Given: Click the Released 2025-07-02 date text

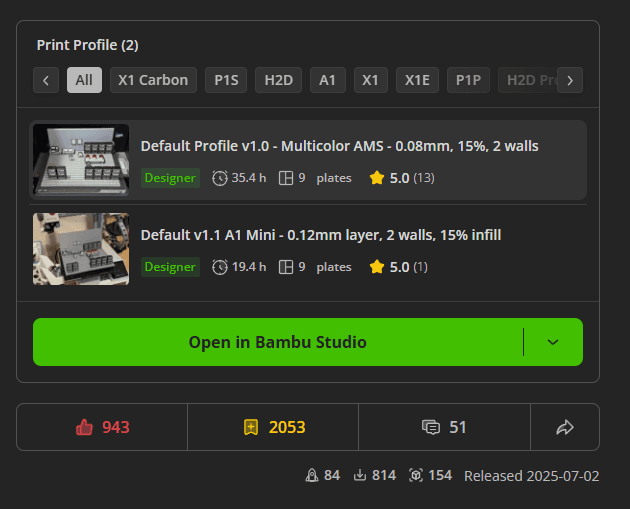Looking at the screenshot, I should (532, 476).
